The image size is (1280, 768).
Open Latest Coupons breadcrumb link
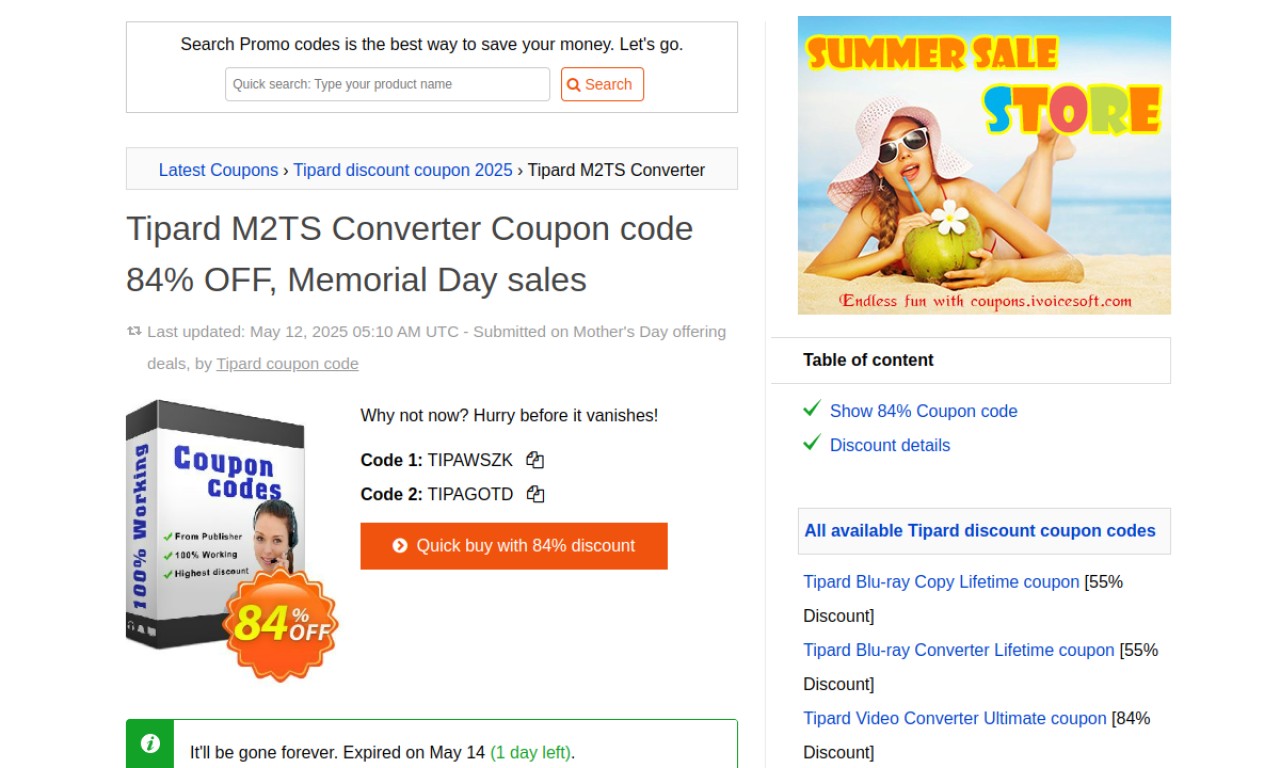[219, 170]
